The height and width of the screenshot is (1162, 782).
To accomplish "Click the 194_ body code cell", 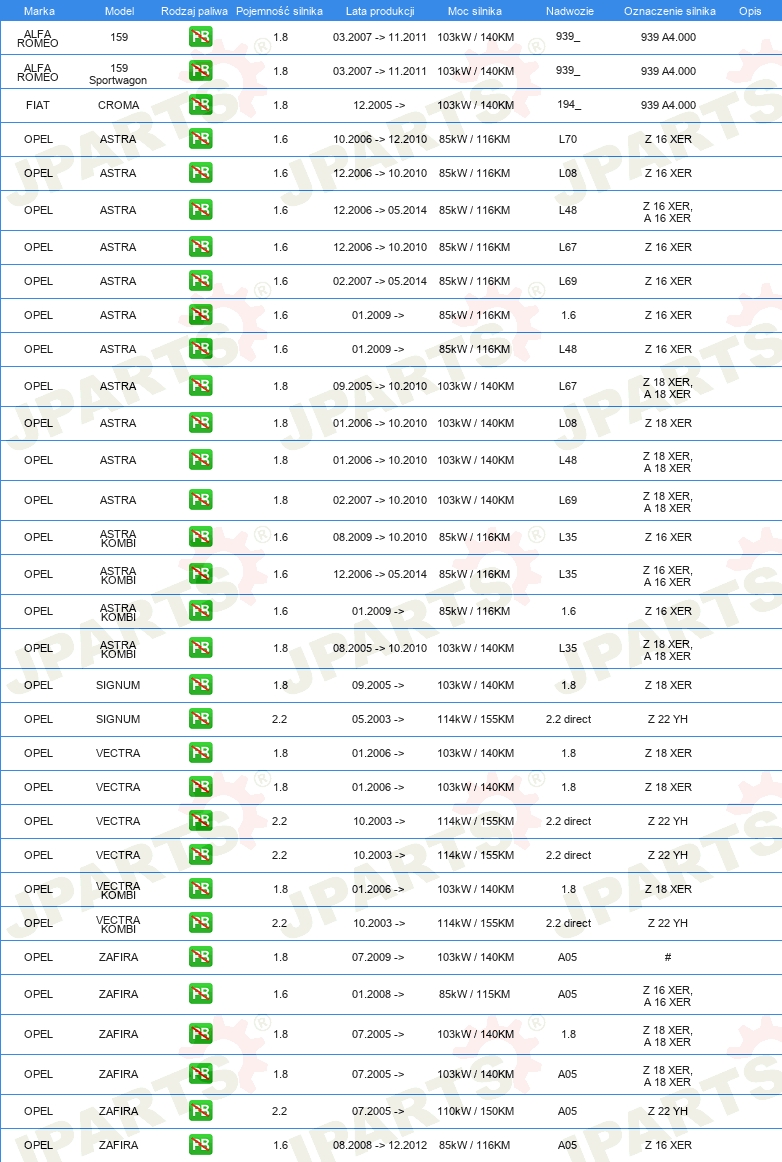I will pyautogui.click(x=569, y=104).
